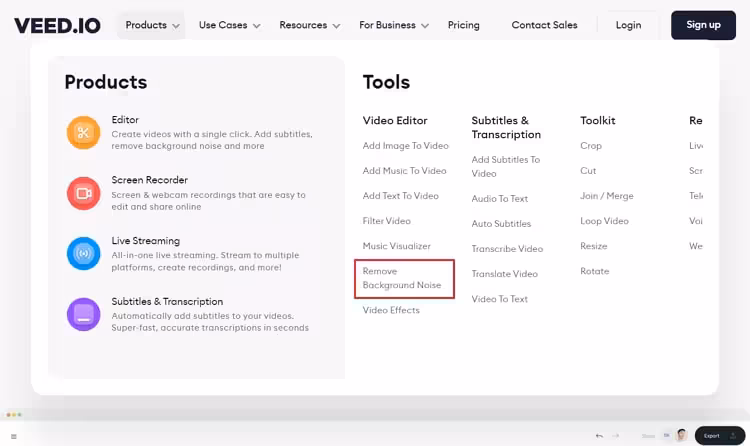750x446 pixels.
Task: Click the Login button
Action: pyautogui.click(x=629, y=25)
